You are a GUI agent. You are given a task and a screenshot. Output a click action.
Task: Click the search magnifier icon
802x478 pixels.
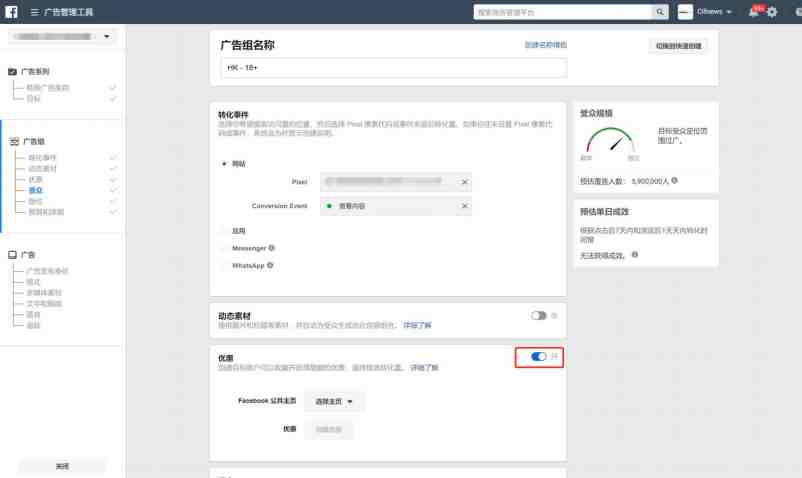pyautogui.click(x=660, y=12)
